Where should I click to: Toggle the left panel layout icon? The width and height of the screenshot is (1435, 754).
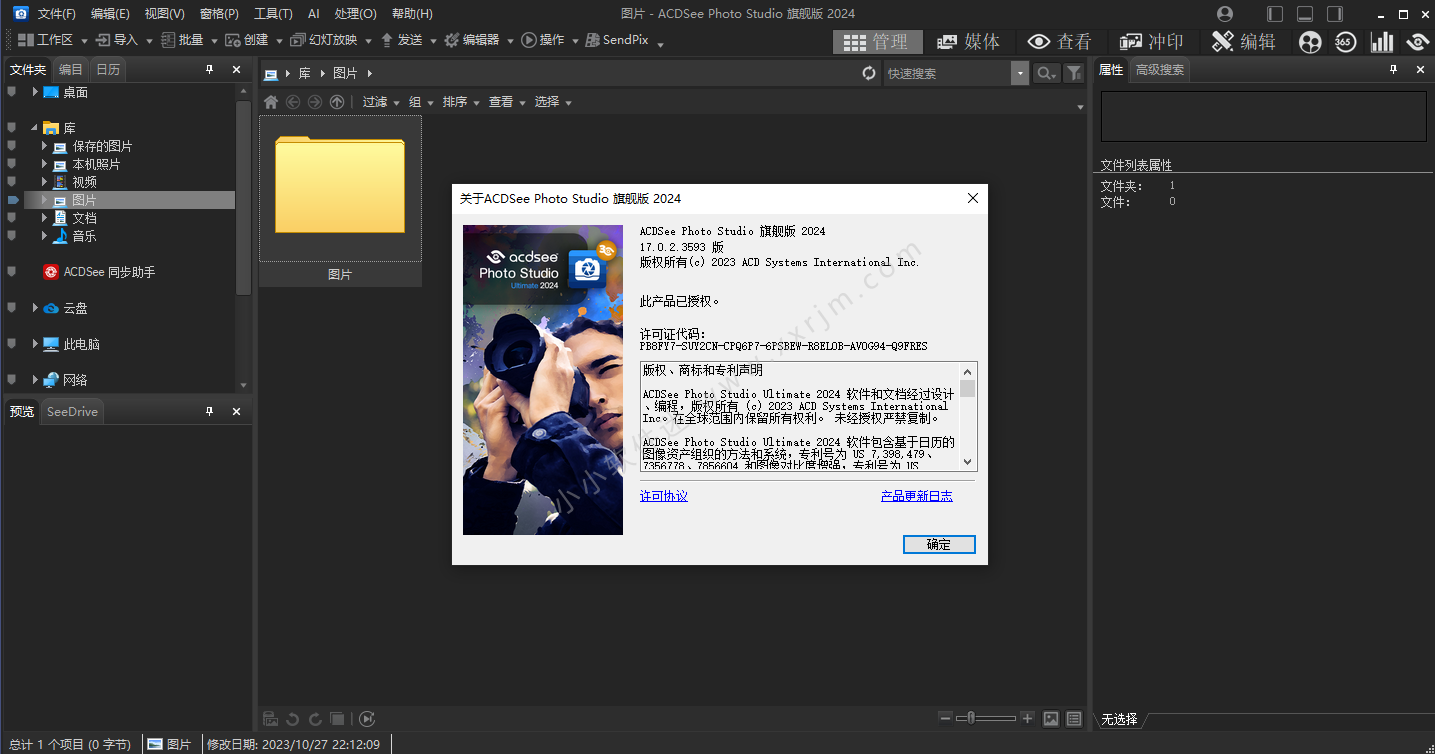(x=1275, y=14)
